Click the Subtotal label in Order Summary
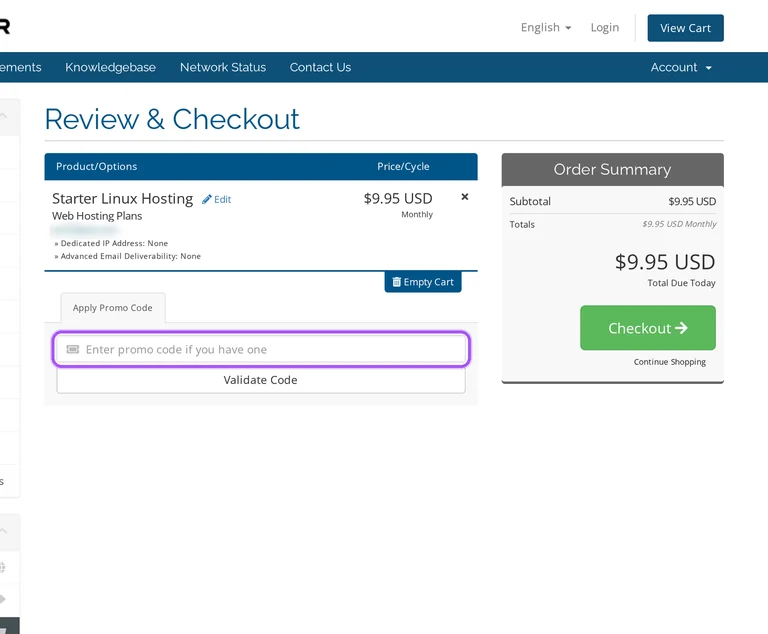Screen dimensions: 768x634 pyautogui.click(x=530, y=201)
